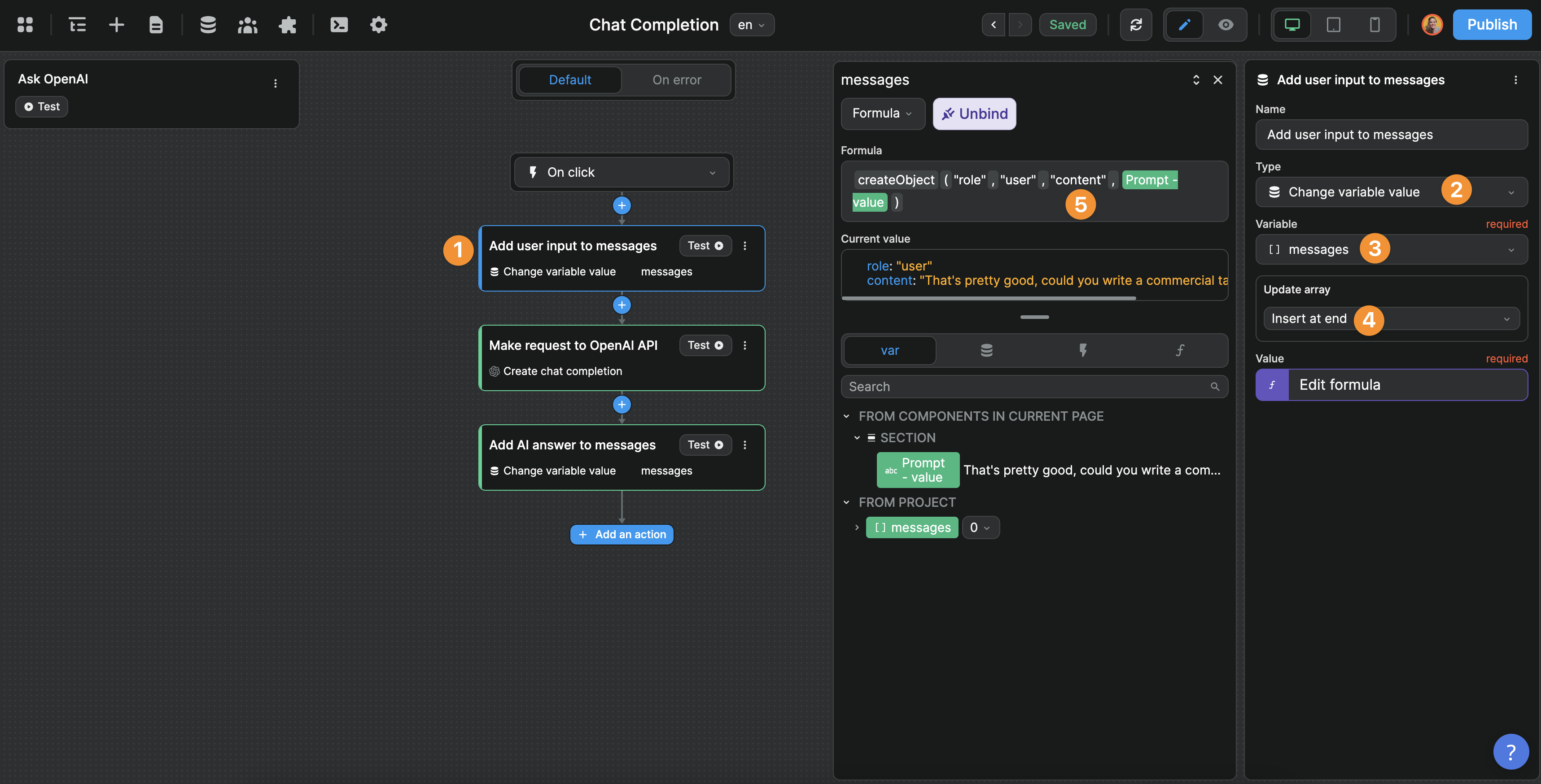The height and width of the screenshot is (784, 1541).
Task: Open the On click trigger dropdown
Action: 622,172
